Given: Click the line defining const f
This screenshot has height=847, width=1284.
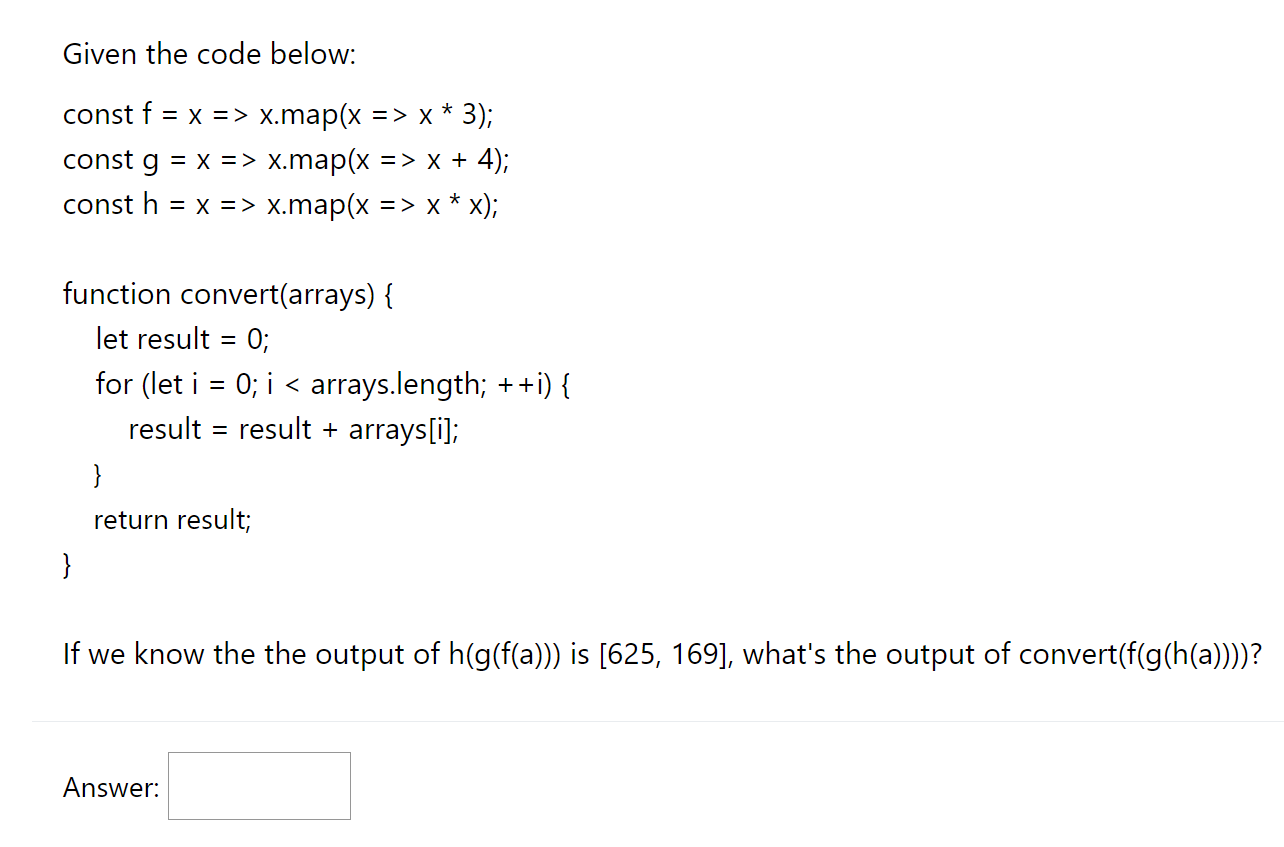Looking at the screenshot, I should [276, 115].
